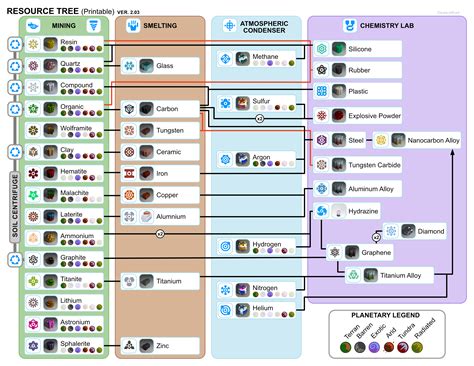Click the Graphene block icon

352,252
